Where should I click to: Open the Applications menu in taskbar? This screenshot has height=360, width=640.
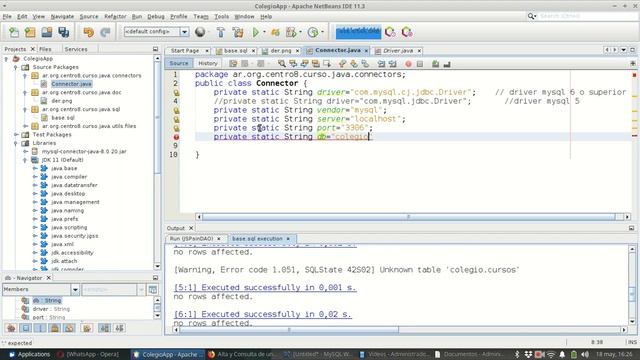point(29,354)
